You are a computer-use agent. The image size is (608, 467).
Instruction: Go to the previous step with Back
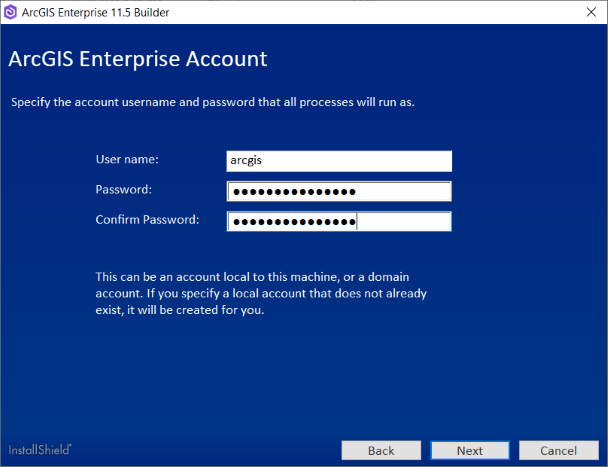click(380, 451)
